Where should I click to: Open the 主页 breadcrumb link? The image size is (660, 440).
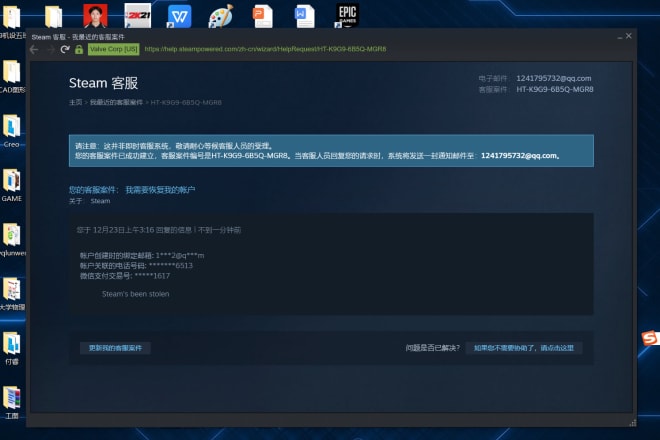75,102
